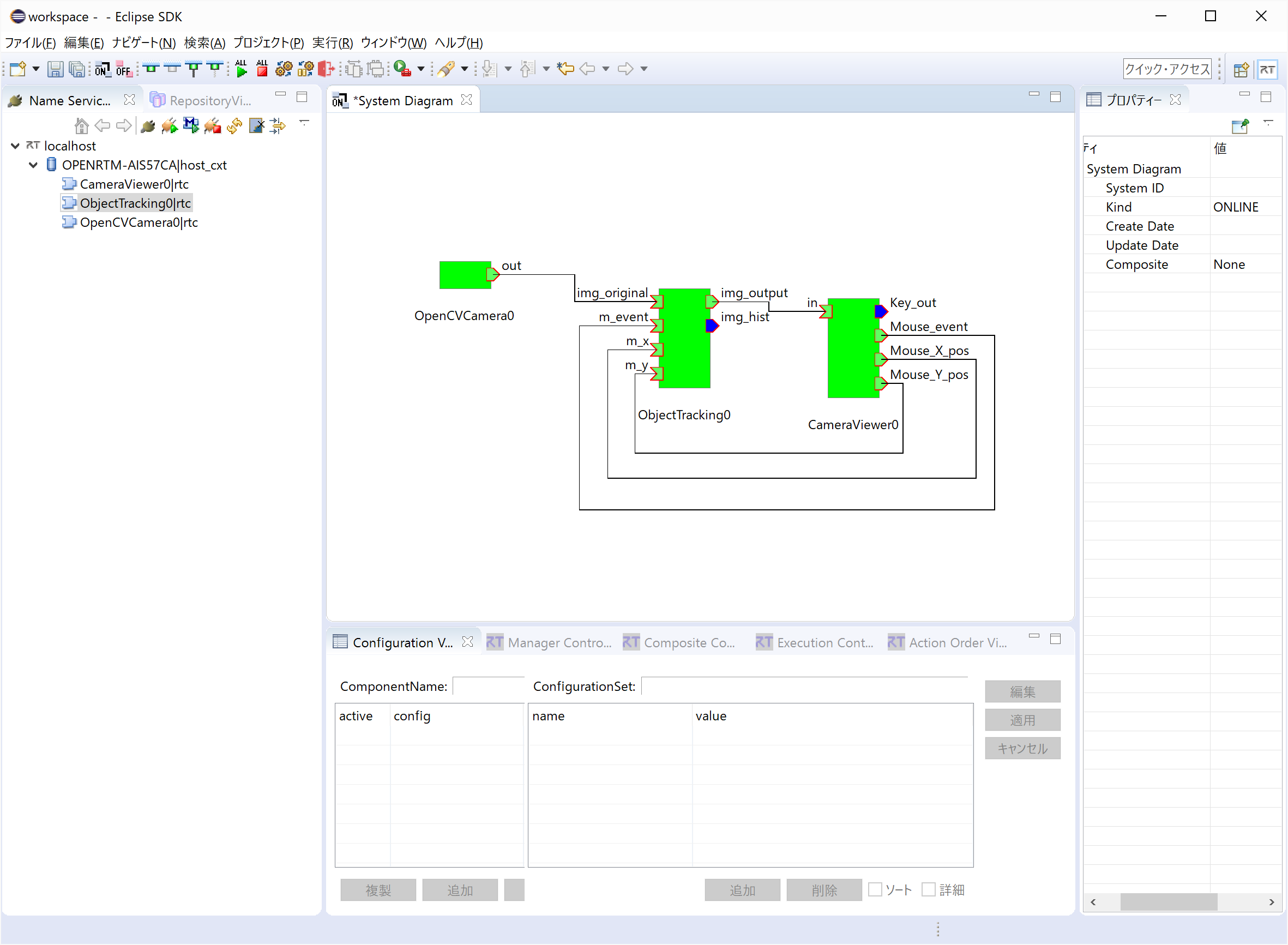Click the 複製 button

[x=378, y=890]
